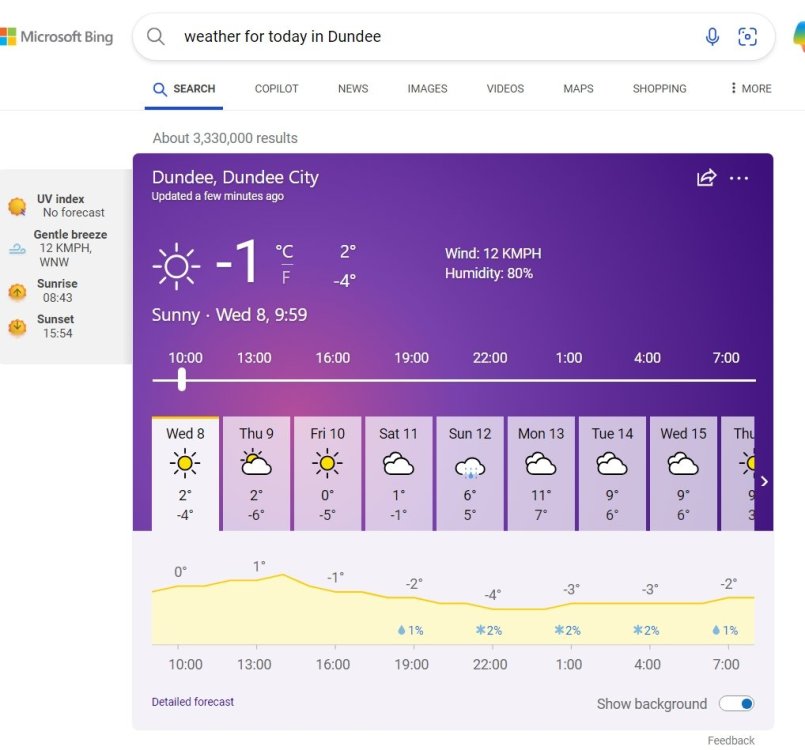Viewport: 805px width, 750px height.
Task: Click the Microsoft Bing logo
Action: click(x=56, y=36)
